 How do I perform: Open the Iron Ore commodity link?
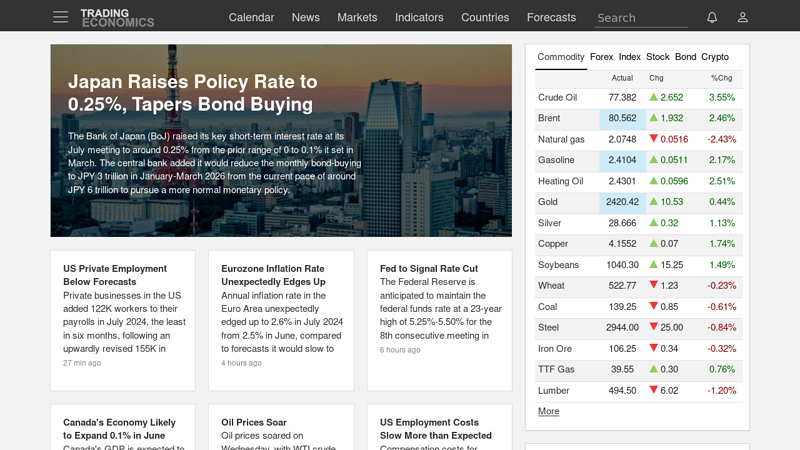(555, 348)
